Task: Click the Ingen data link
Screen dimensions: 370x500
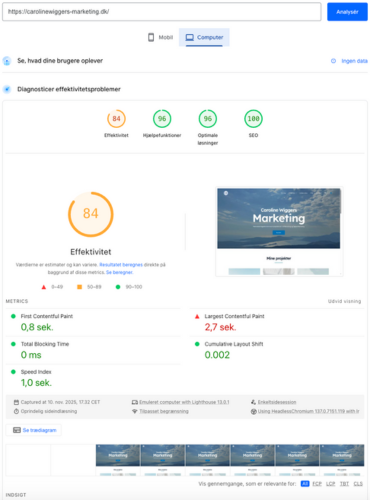Action: 354,61
